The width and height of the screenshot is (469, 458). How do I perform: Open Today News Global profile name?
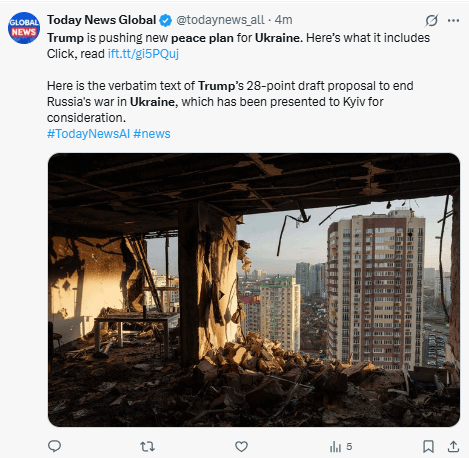click(101, 20)
